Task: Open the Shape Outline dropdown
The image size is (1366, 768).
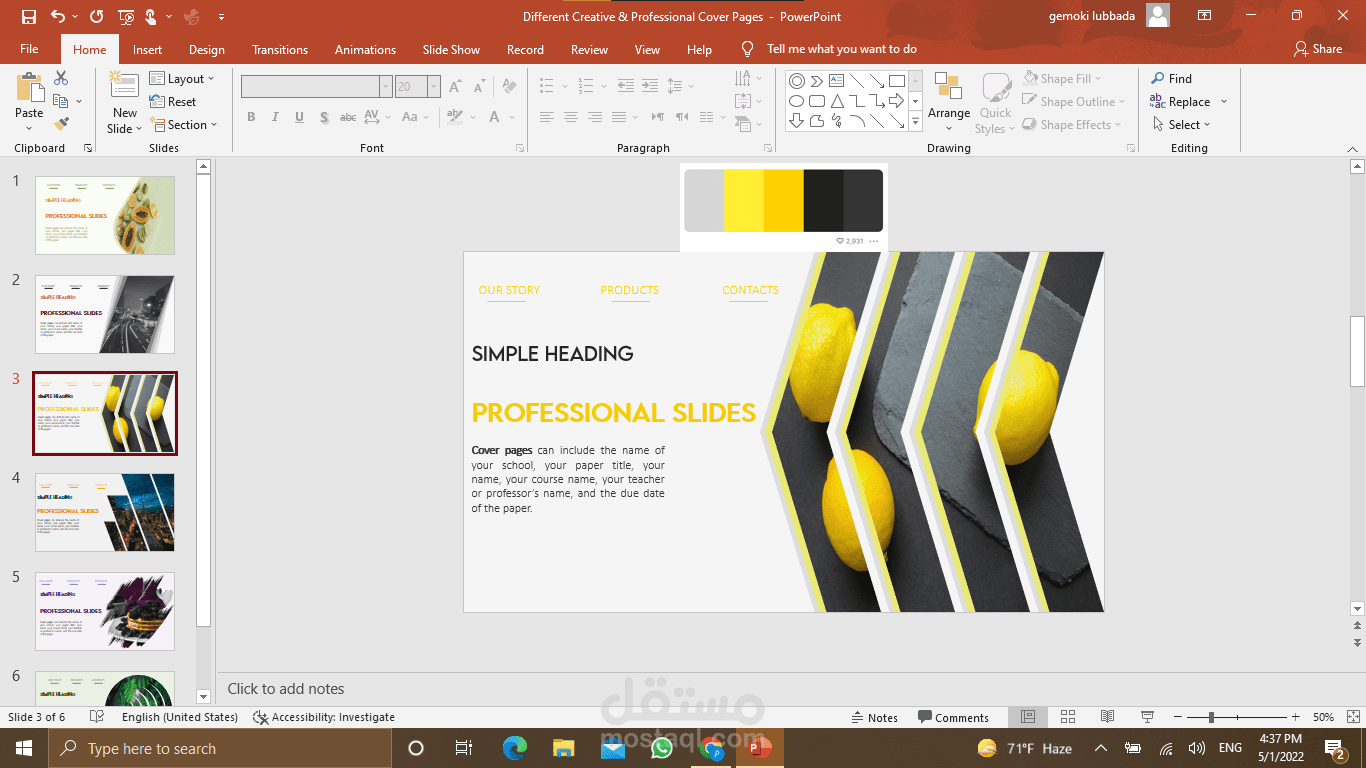Action: 1073,102
